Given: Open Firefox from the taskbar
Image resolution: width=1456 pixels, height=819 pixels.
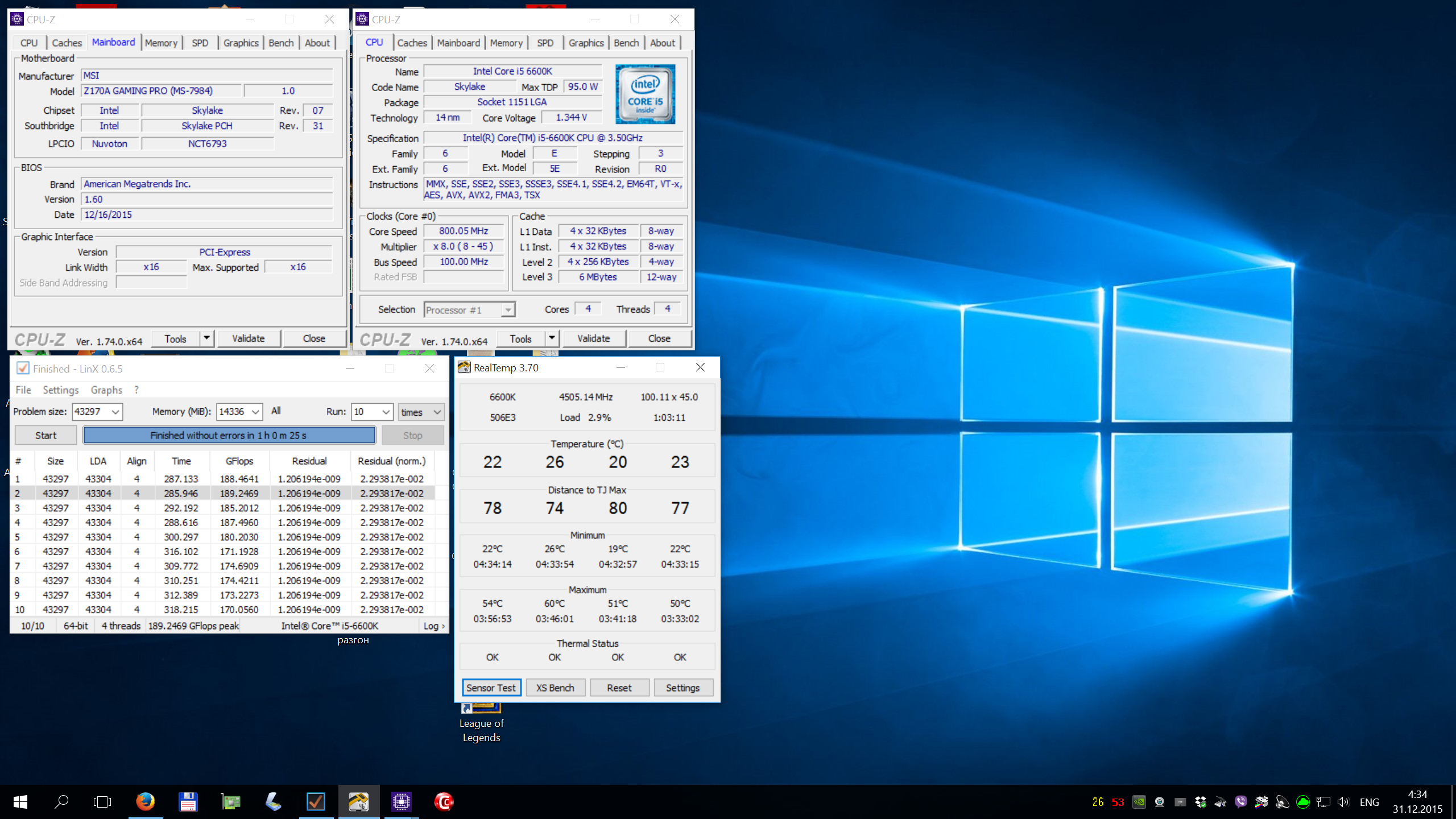Looking at the screenshot, I should pyautogui.click(x=145, y=802).
